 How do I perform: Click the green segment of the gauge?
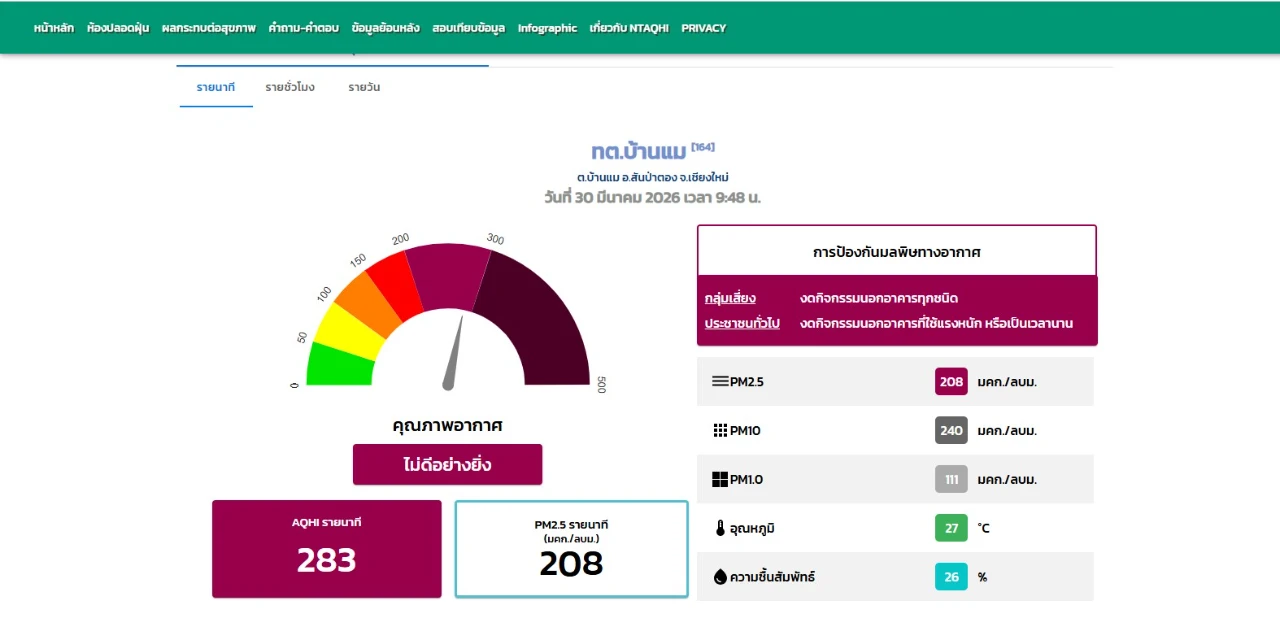click(338, 364)
